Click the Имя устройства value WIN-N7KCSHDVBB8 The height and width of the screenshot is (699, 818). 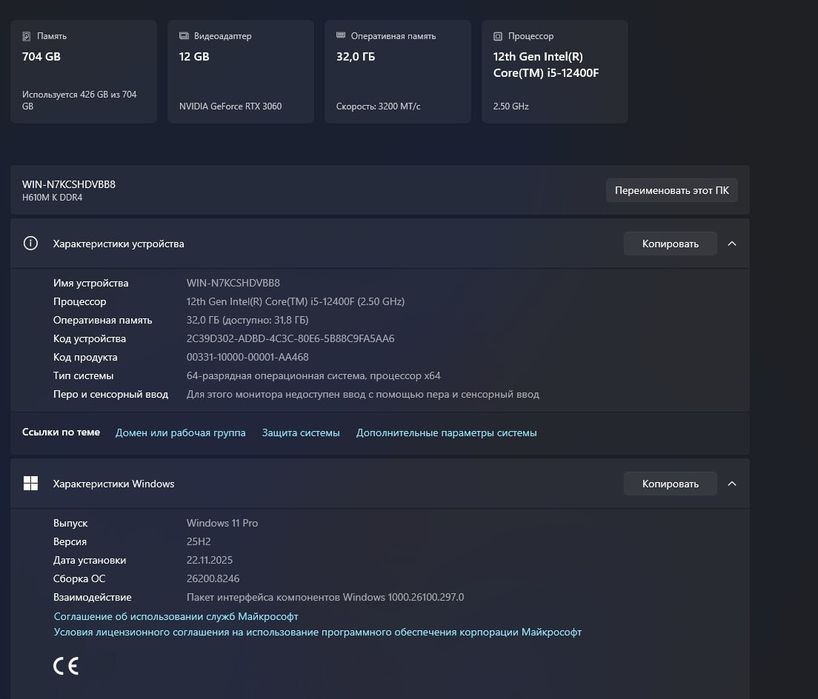coord(233,283)
